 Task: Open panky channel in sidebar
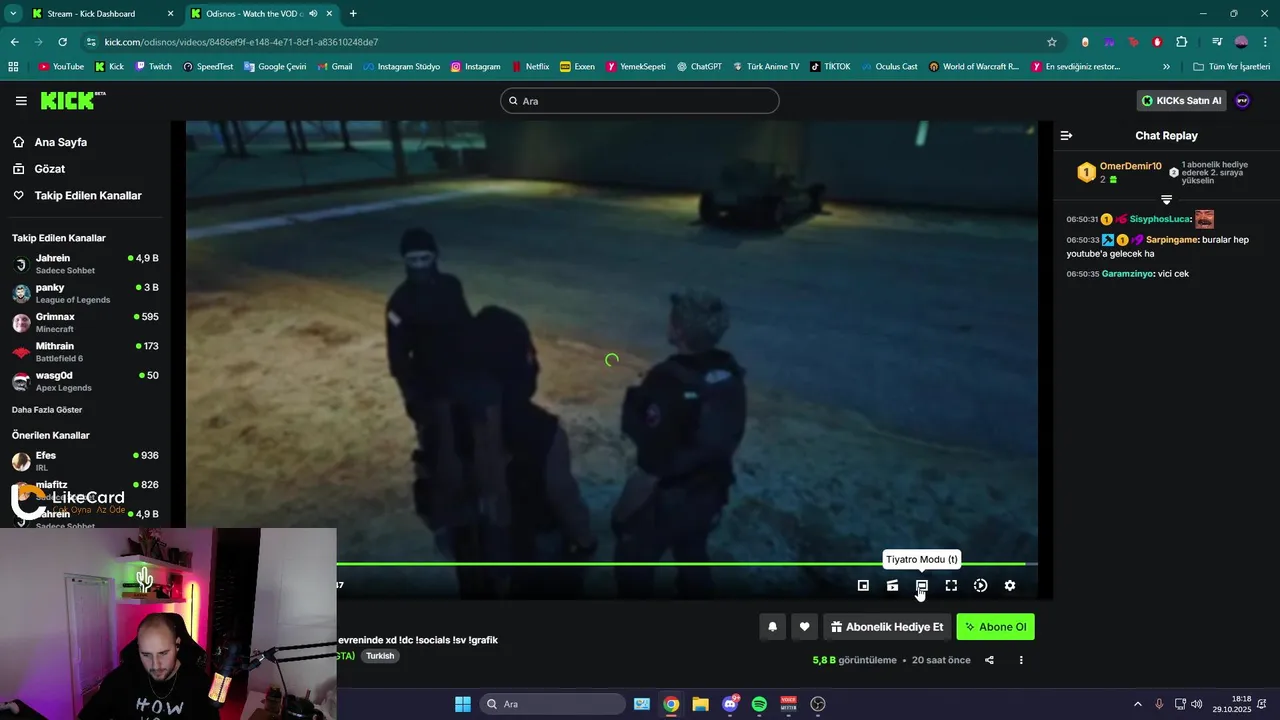[85, 293]
